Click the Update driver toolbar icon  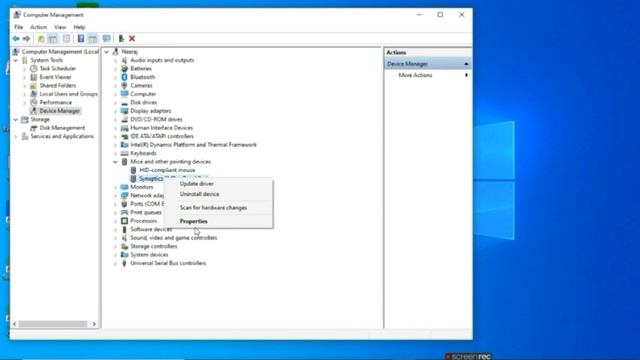pyautogui.click(x=121, y=39)
